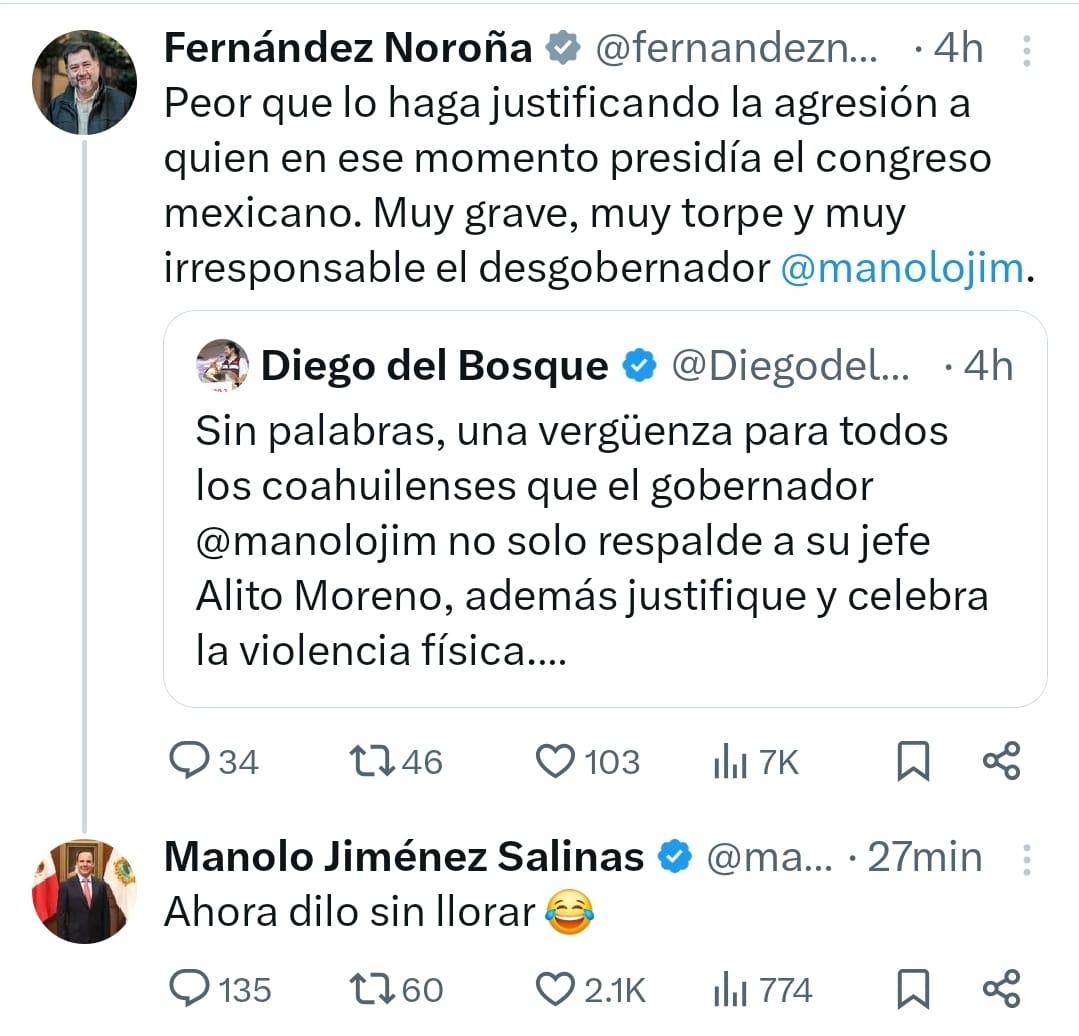Open more options for Manolo Jiménez's reply

point(1026,858)
